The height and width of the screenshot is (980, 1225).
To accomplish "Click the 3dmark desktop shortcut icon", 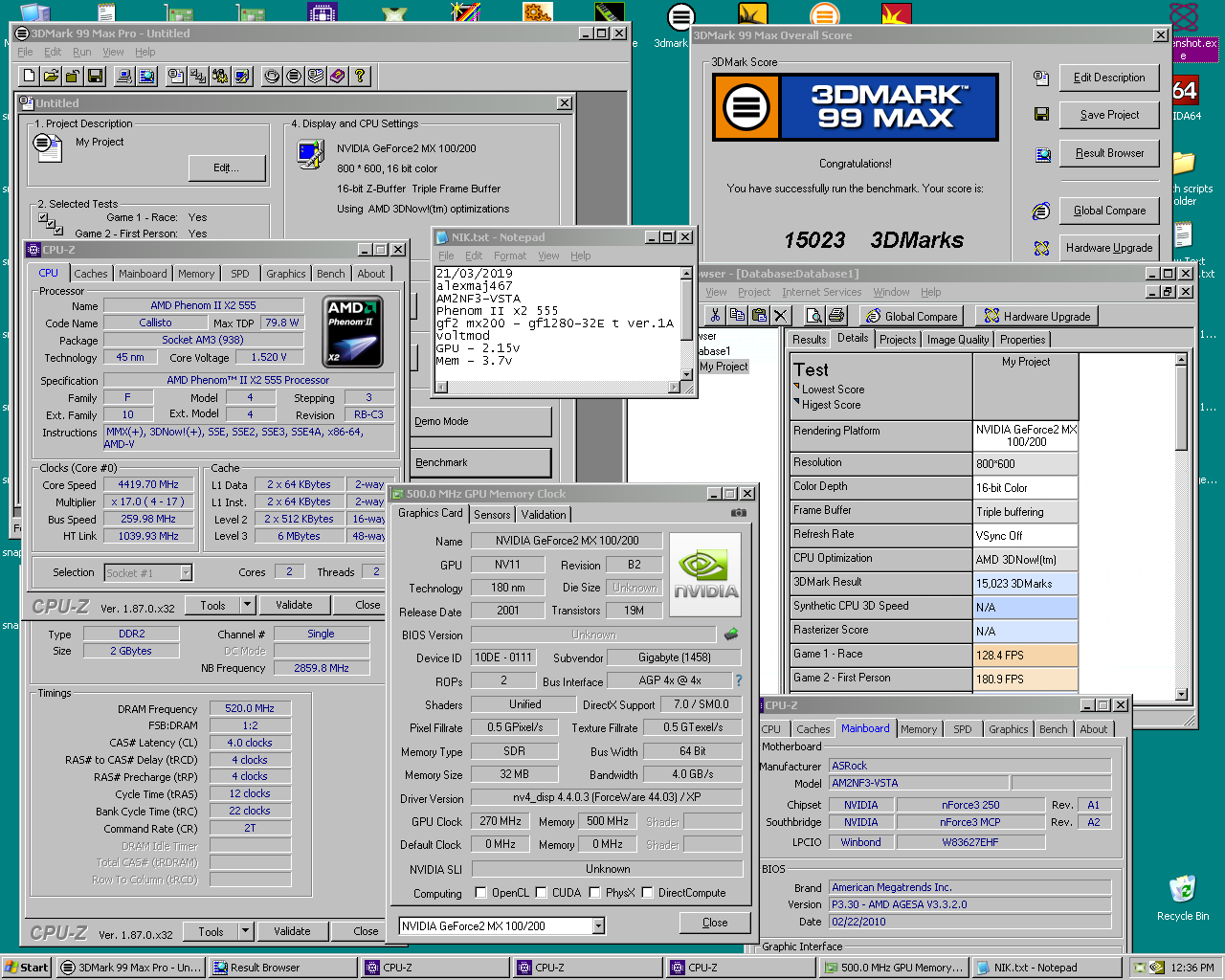I will [x=680, y=25].
